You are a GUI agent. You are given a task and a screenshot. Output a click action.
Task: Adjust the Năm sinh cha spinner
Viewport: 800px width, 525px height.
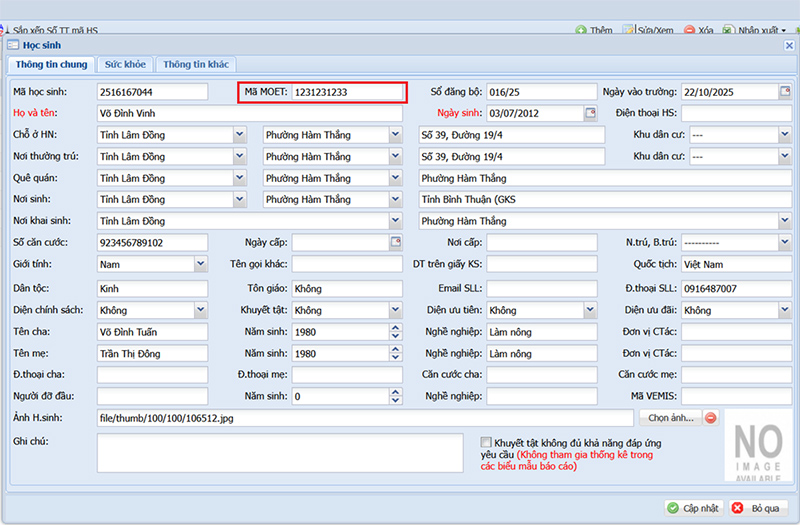(395, 332)
